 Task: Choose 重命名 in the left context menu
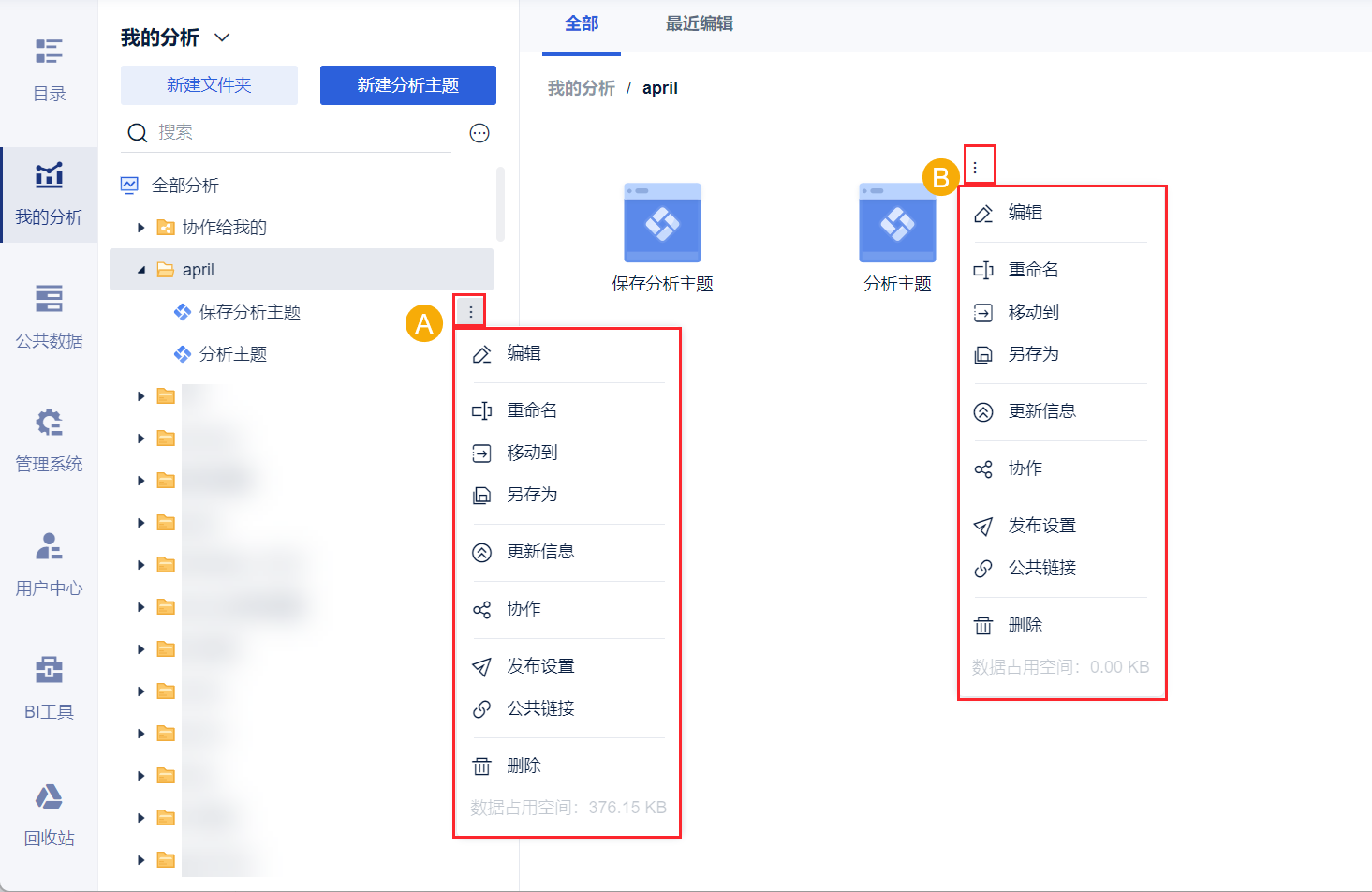(x=532, y=410)
